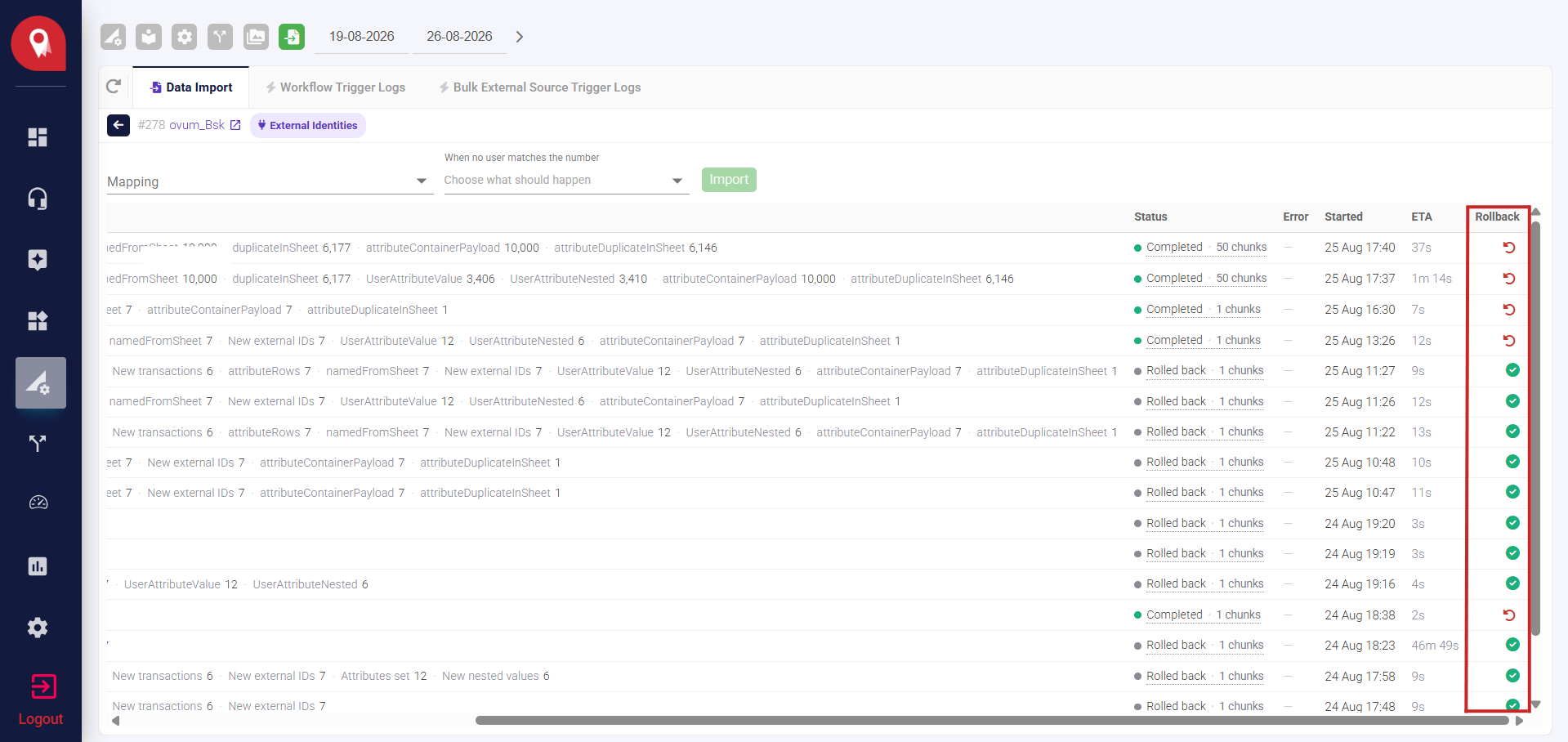Open the speedometer icon in sidebar
The image size is (1568, 742).
click(x=38, y=503)
